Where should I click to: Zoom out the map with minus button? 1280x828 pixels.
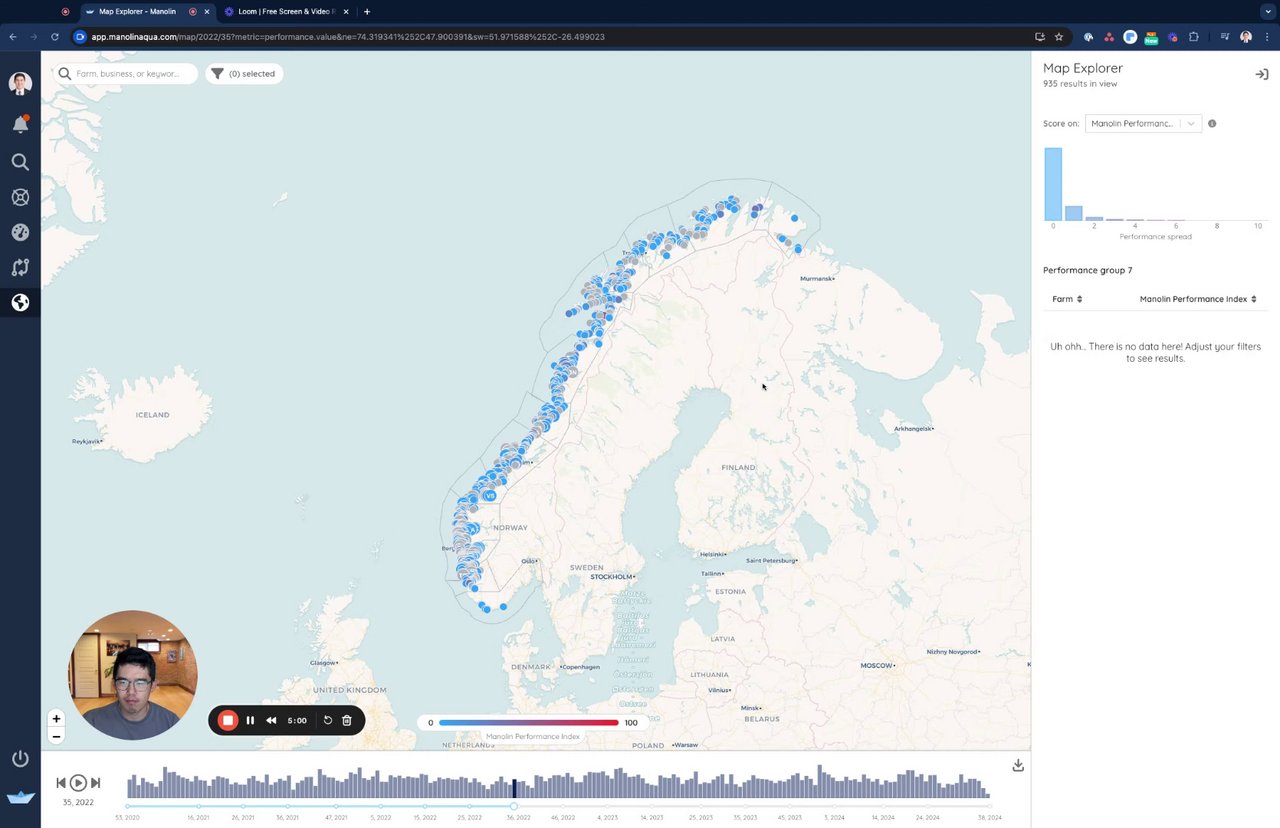click(x=56, y=736)
